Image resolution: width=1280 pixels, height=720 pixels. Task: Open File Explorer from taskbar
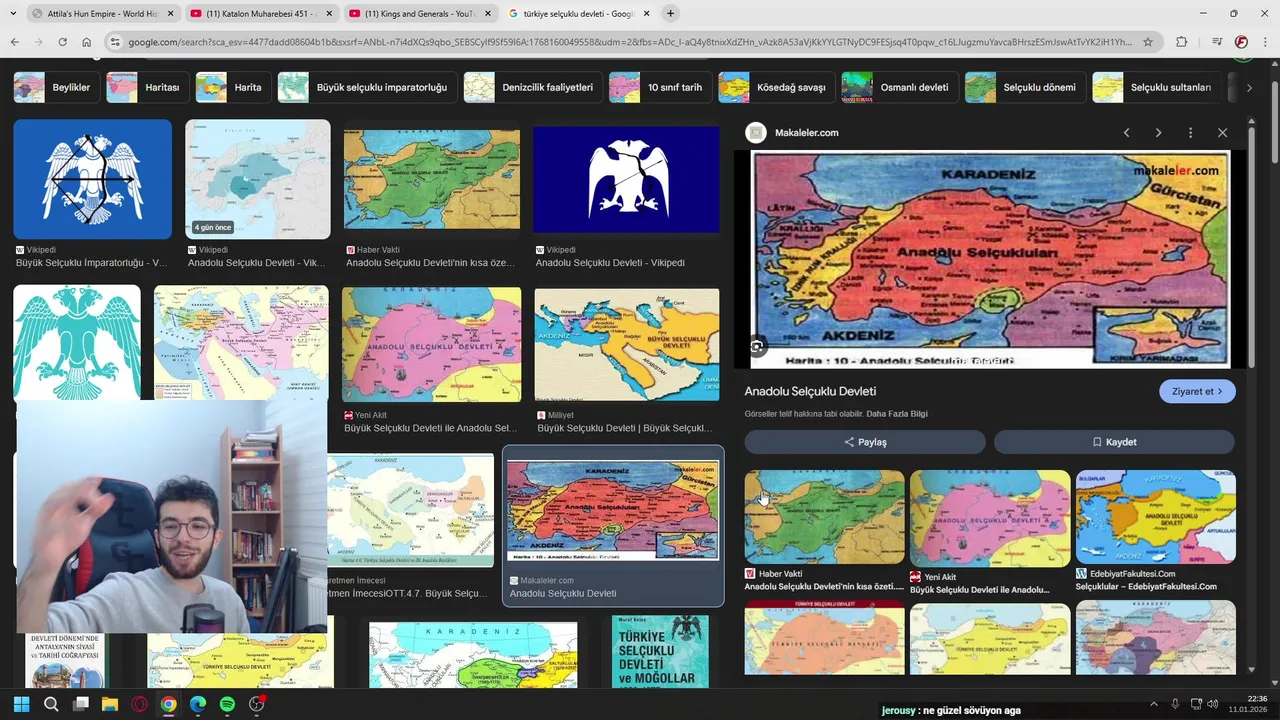110,704
